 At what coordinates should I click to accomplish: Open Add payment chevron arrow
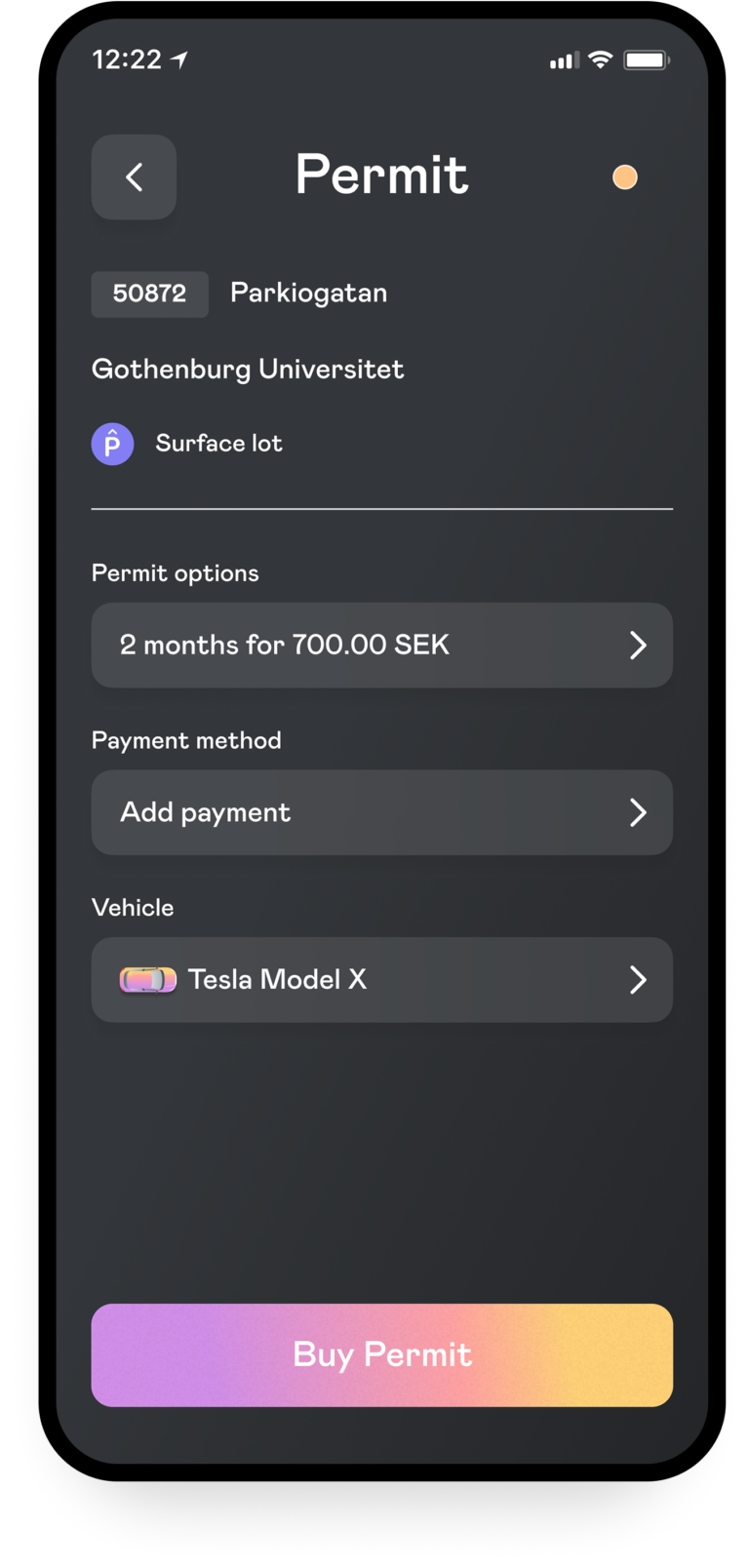click(638, 812)
